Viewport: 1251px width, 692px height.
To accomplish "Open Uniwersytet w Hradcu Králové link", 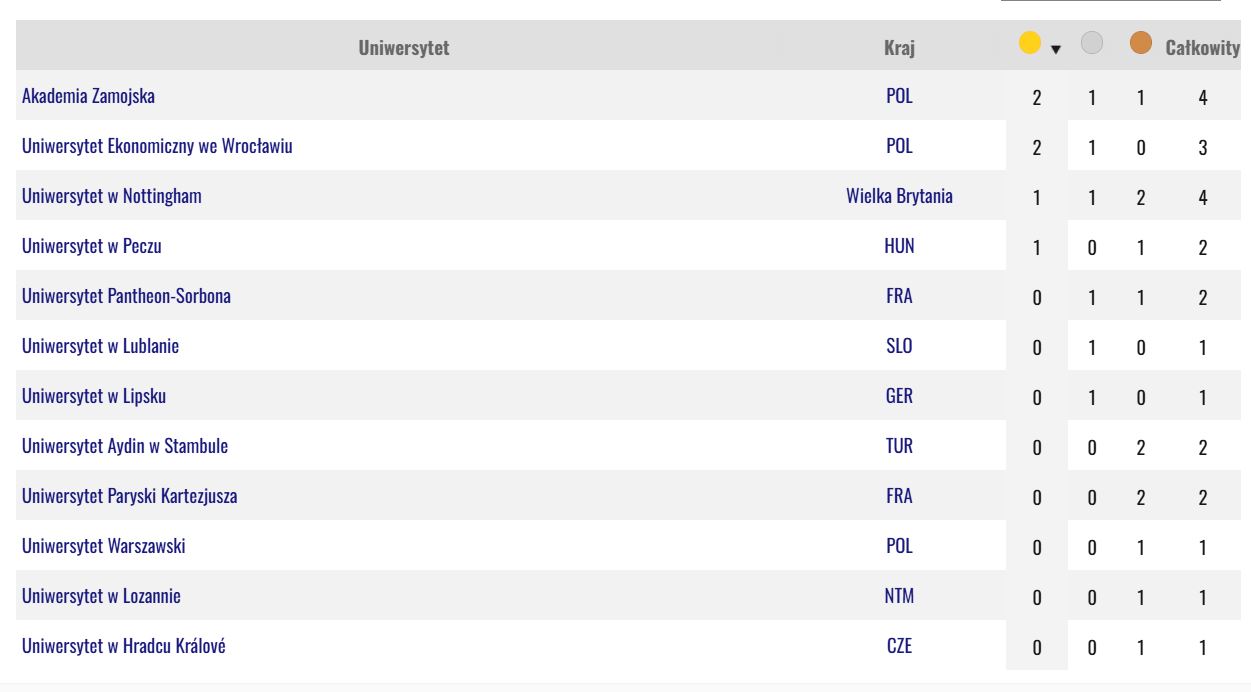I will (124, 646).
